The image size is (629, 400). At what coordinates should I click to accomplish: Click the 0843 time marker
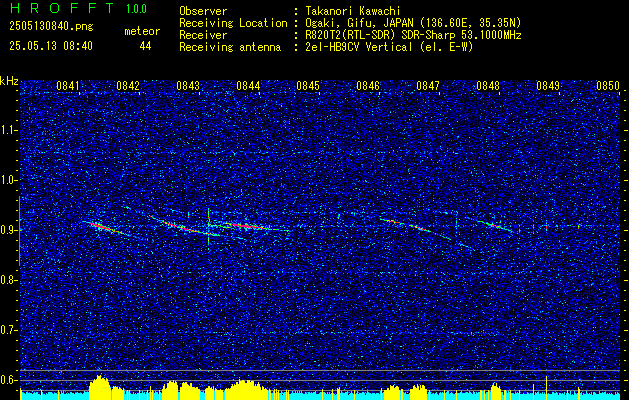point(188,86)
